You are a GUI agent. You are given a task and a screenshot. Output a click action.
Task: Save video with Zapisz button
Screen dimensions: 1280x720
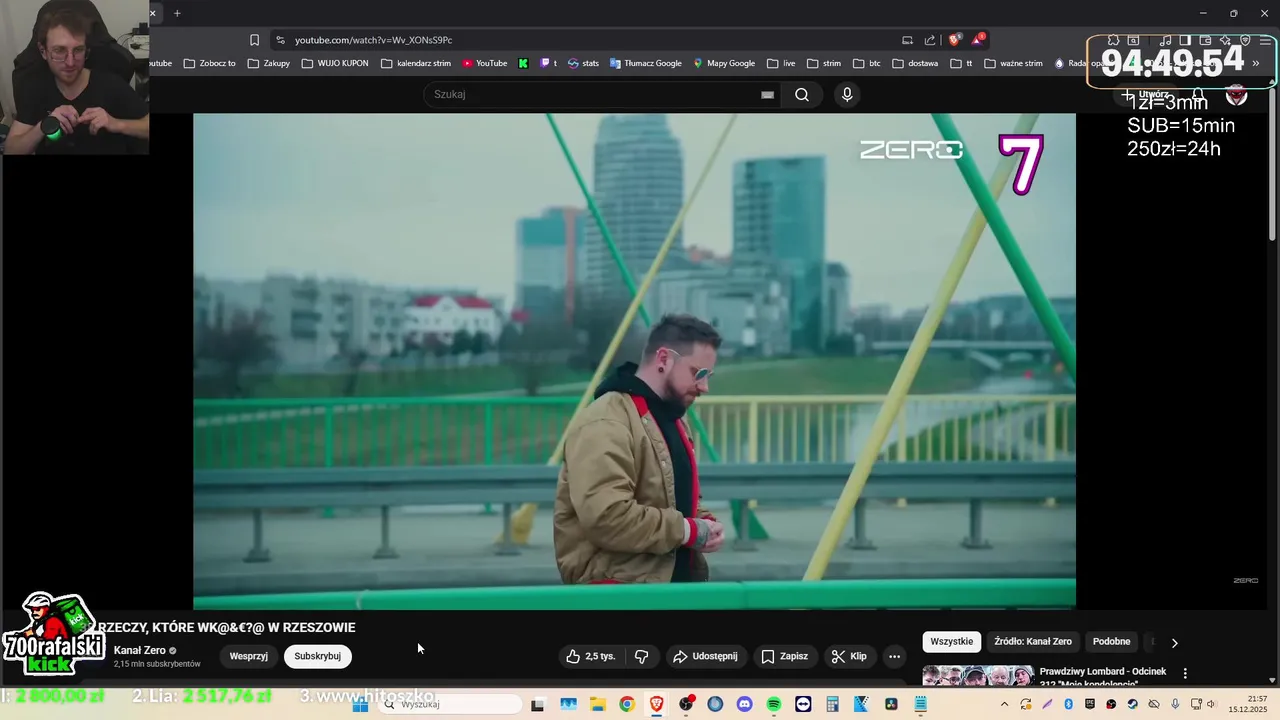[784, 656]
